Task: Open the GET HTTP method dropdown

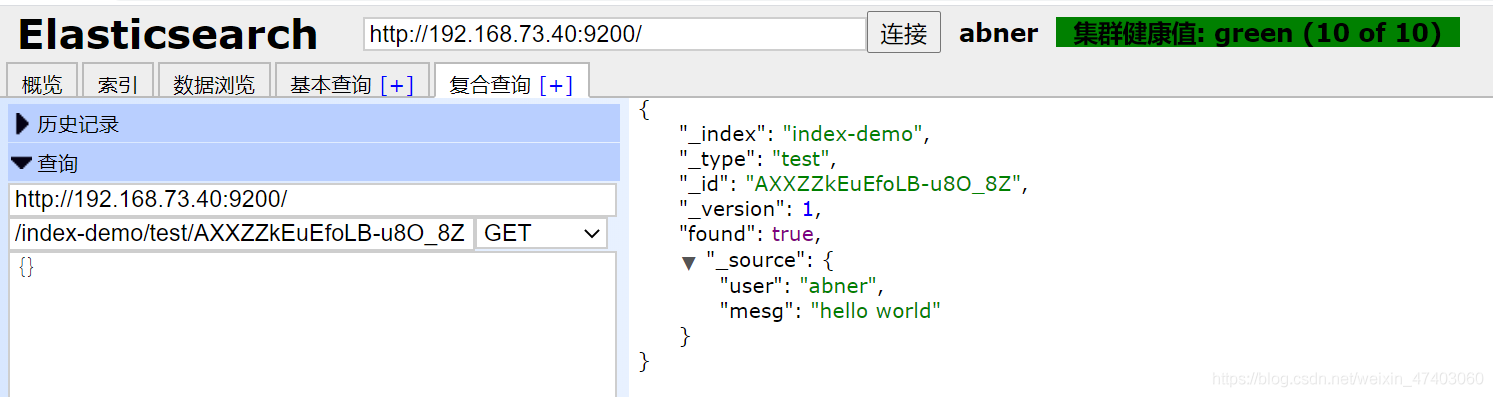Action: [x=541, y=233]
